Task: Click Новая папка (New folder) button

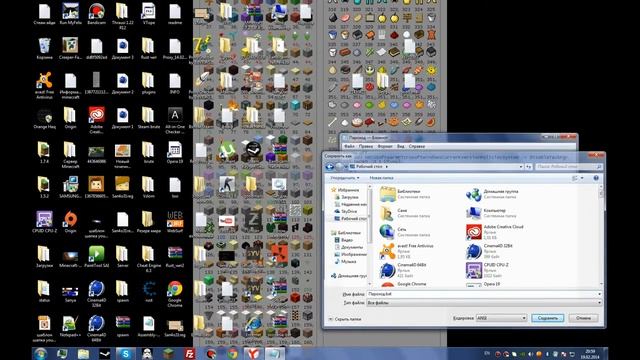Action: (381, 178)
